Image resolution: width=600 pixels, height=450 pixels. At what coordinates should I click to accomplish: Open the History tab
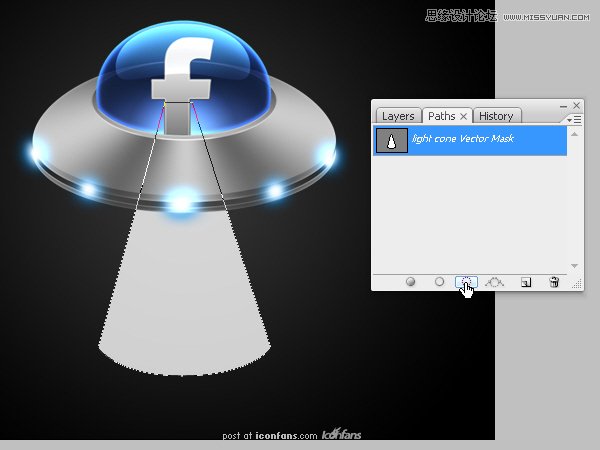[x=496, y=116]
